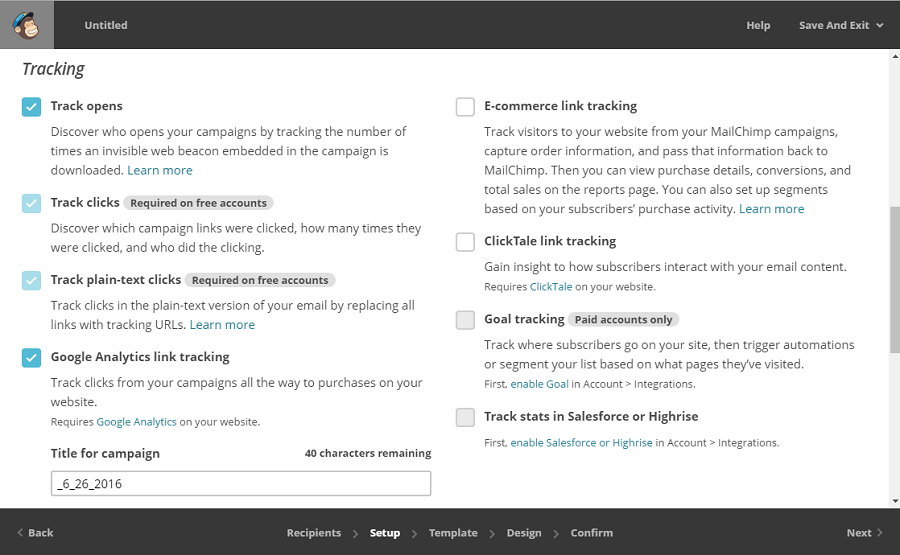This screenshot has width=900, height=555.
Task: Follow the ClickTale link
Action: [550, 286]
